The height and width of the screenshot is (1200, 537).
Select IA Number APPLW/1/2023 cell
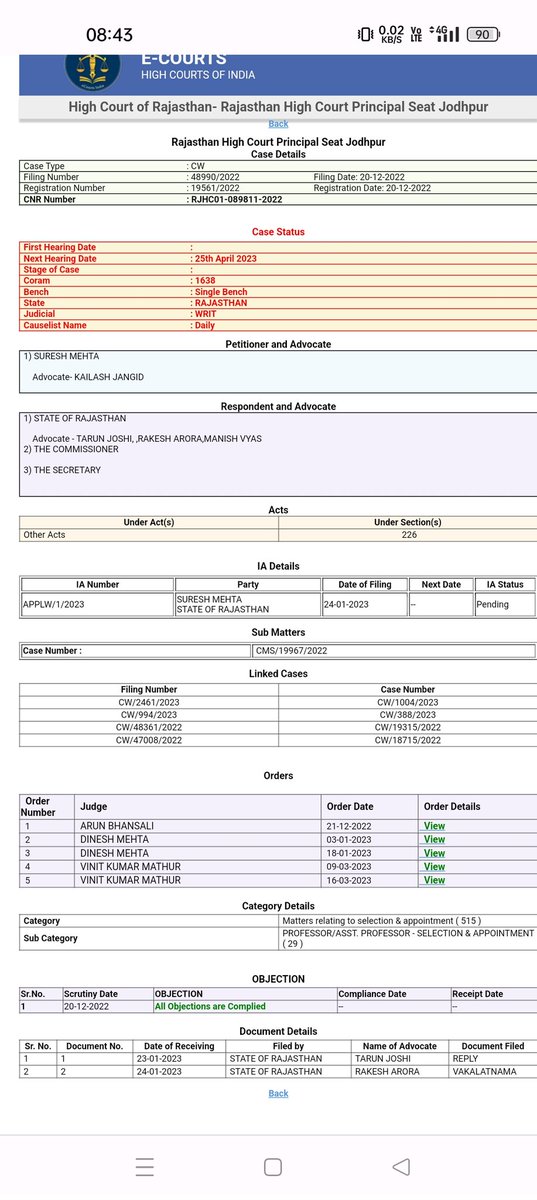coord(97,604)
